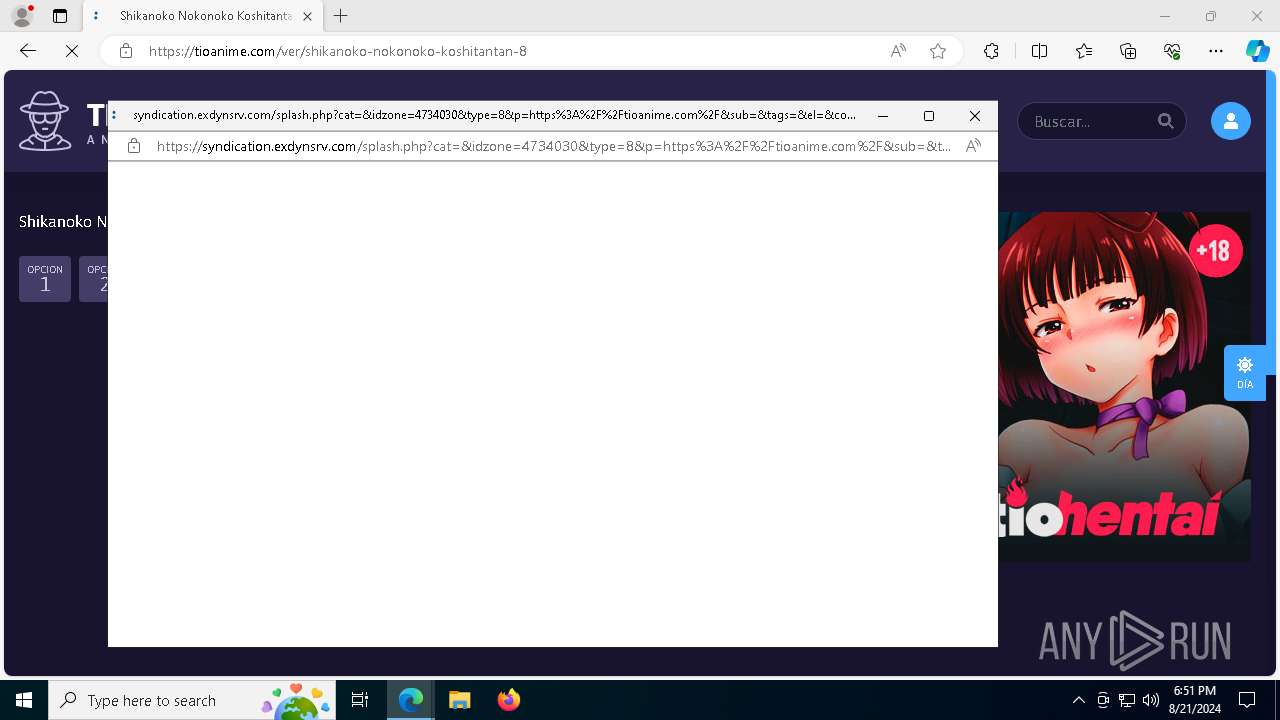Open the clock showing 6:51 PM
The width and height of the screenshot is (1280, 720).
(x=1195, y=700)
